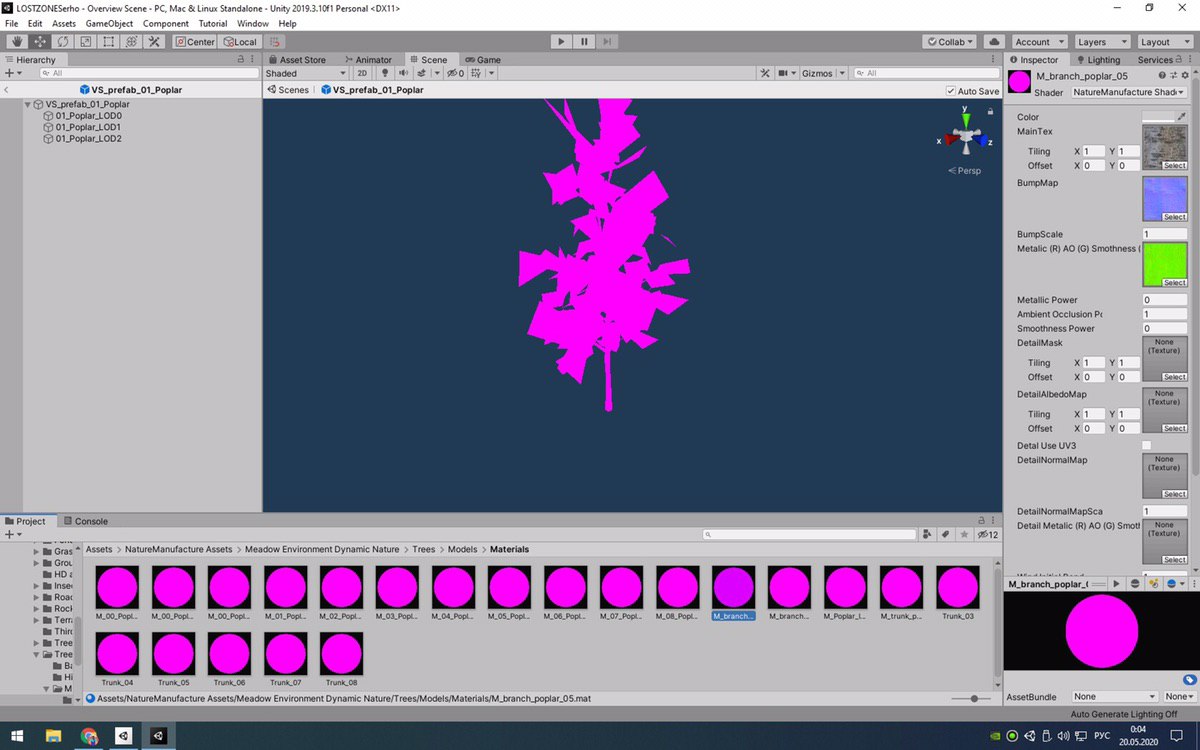This screenshot has width=1200, height=750.
Task: Open the Layout dropdown
Action: click(x=1165, y=42)
